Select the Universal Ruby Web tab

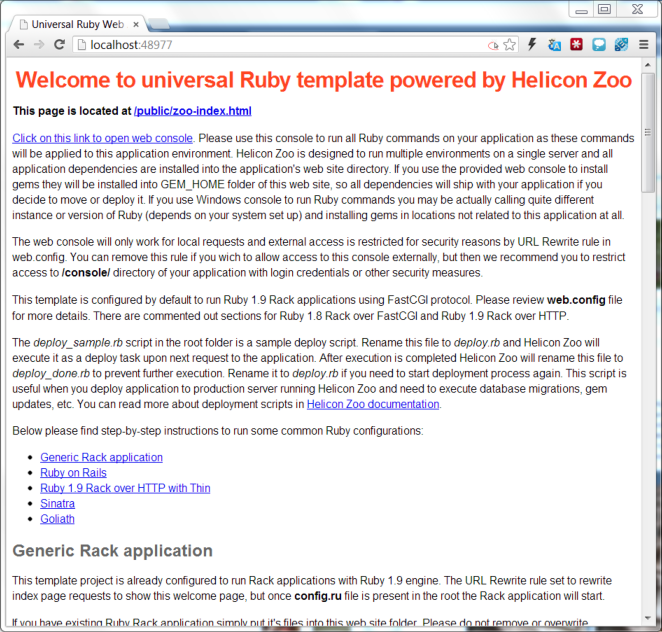click(x=76, y=22)
